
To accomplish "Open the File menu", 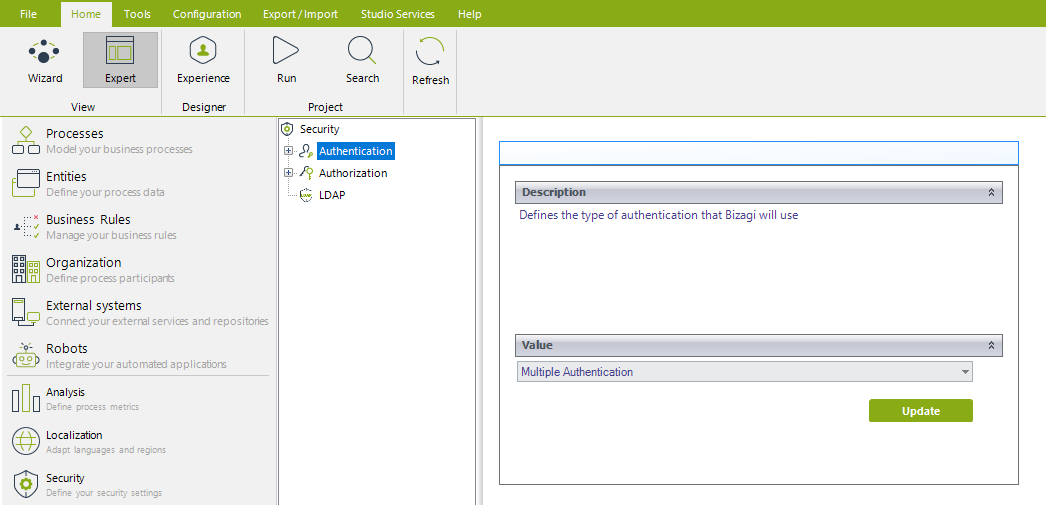I will 29,14.
